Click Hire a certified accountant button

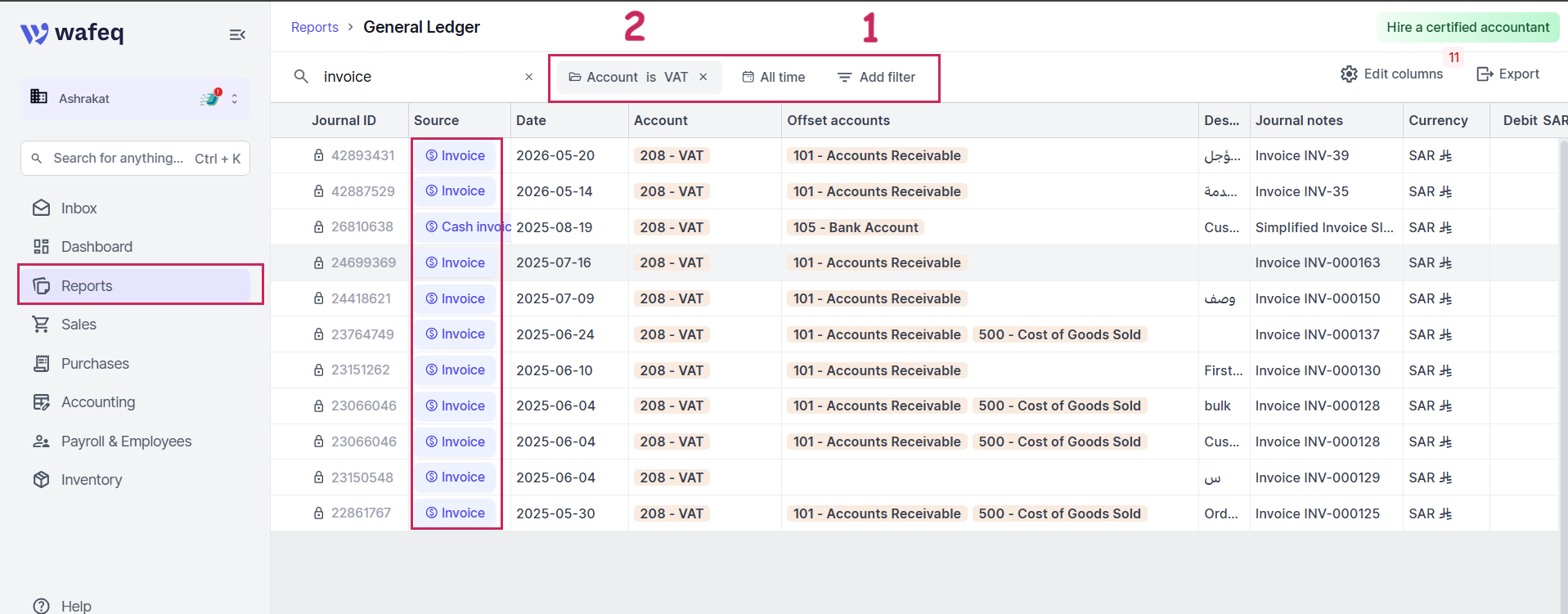coord(1468,27)
